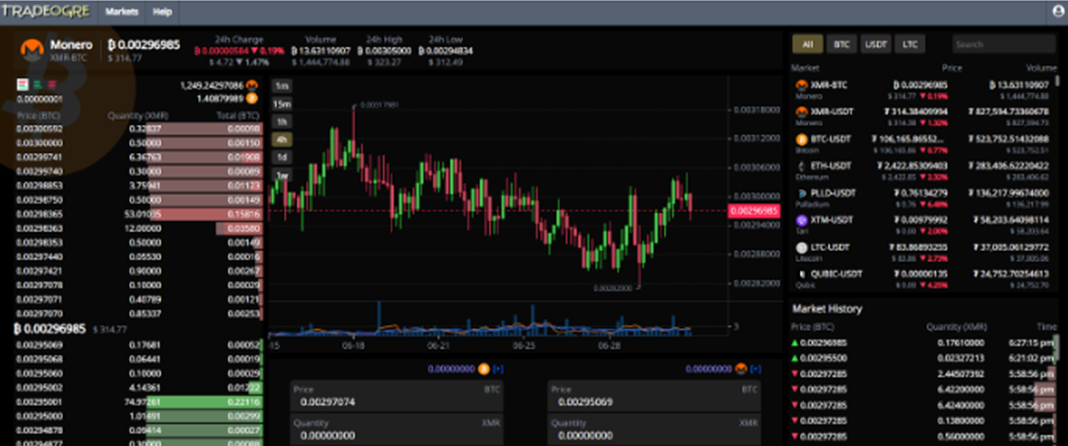The width and height of the screenshot is (1068, 446).
Task: Open the Help menu
Action: click(x=162, y=12)
